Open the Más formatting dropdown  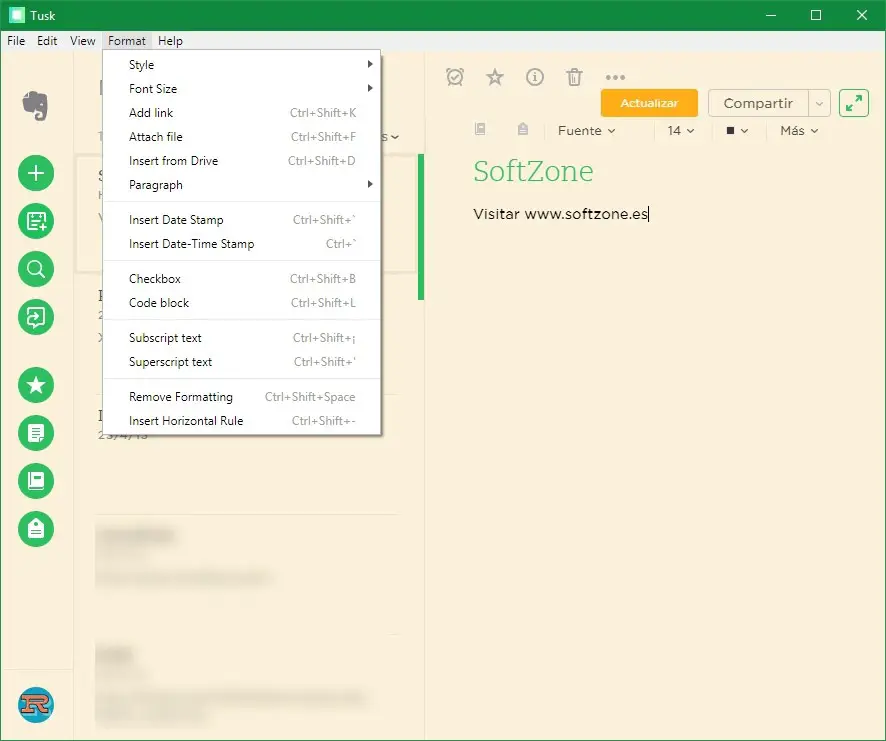coord(799,131)
